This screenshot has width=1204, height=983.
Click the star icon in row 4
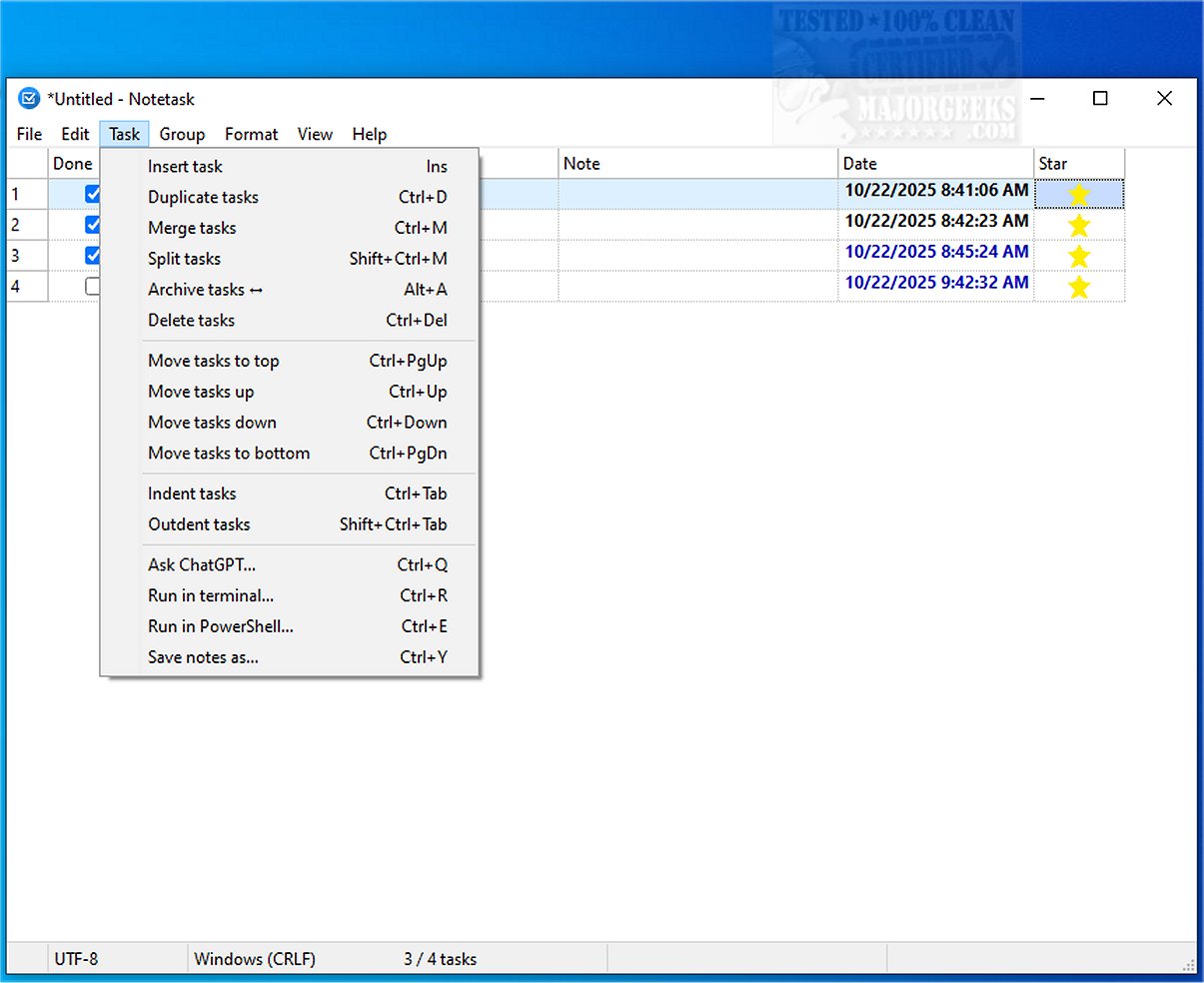1078,288
